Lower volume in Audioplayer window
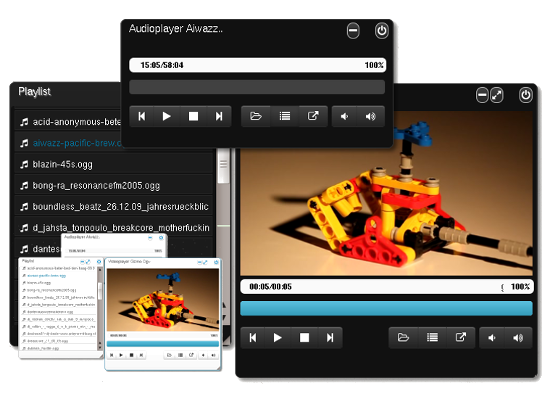Screen dimensions: 550x399 344,116
